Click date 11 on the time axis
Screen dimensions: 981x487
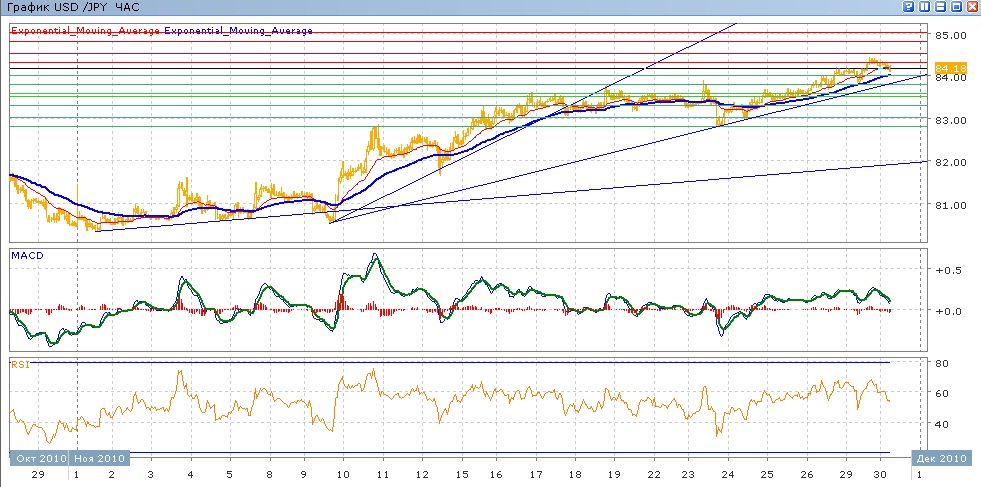(x=382, y=475)
